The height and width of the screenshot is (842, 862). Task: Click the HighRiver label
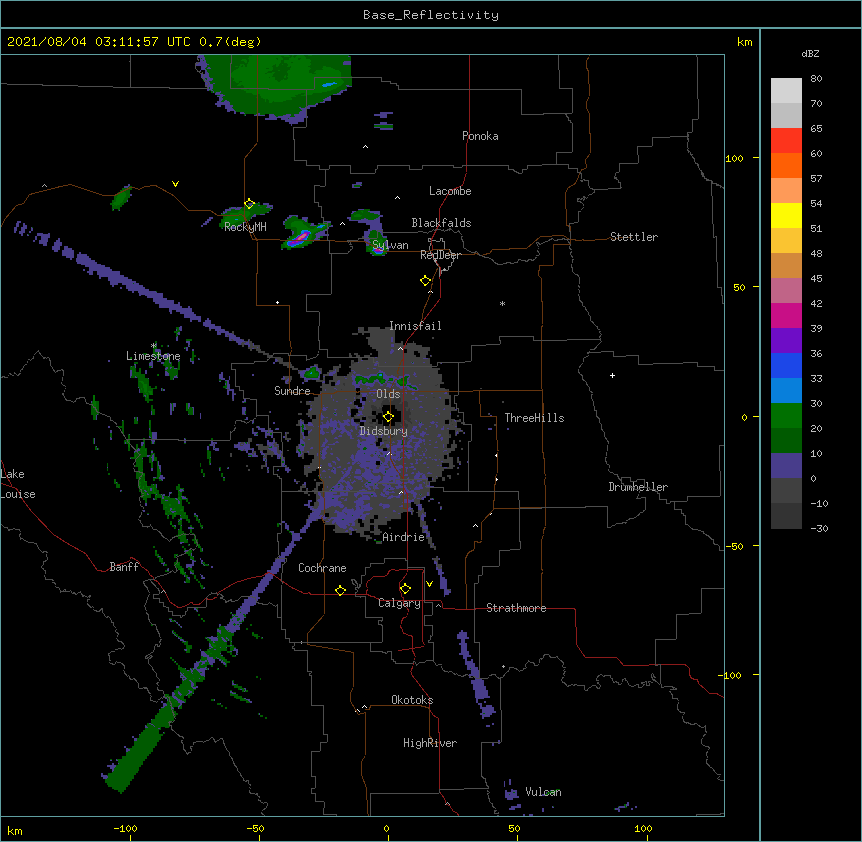coord(430,743)
